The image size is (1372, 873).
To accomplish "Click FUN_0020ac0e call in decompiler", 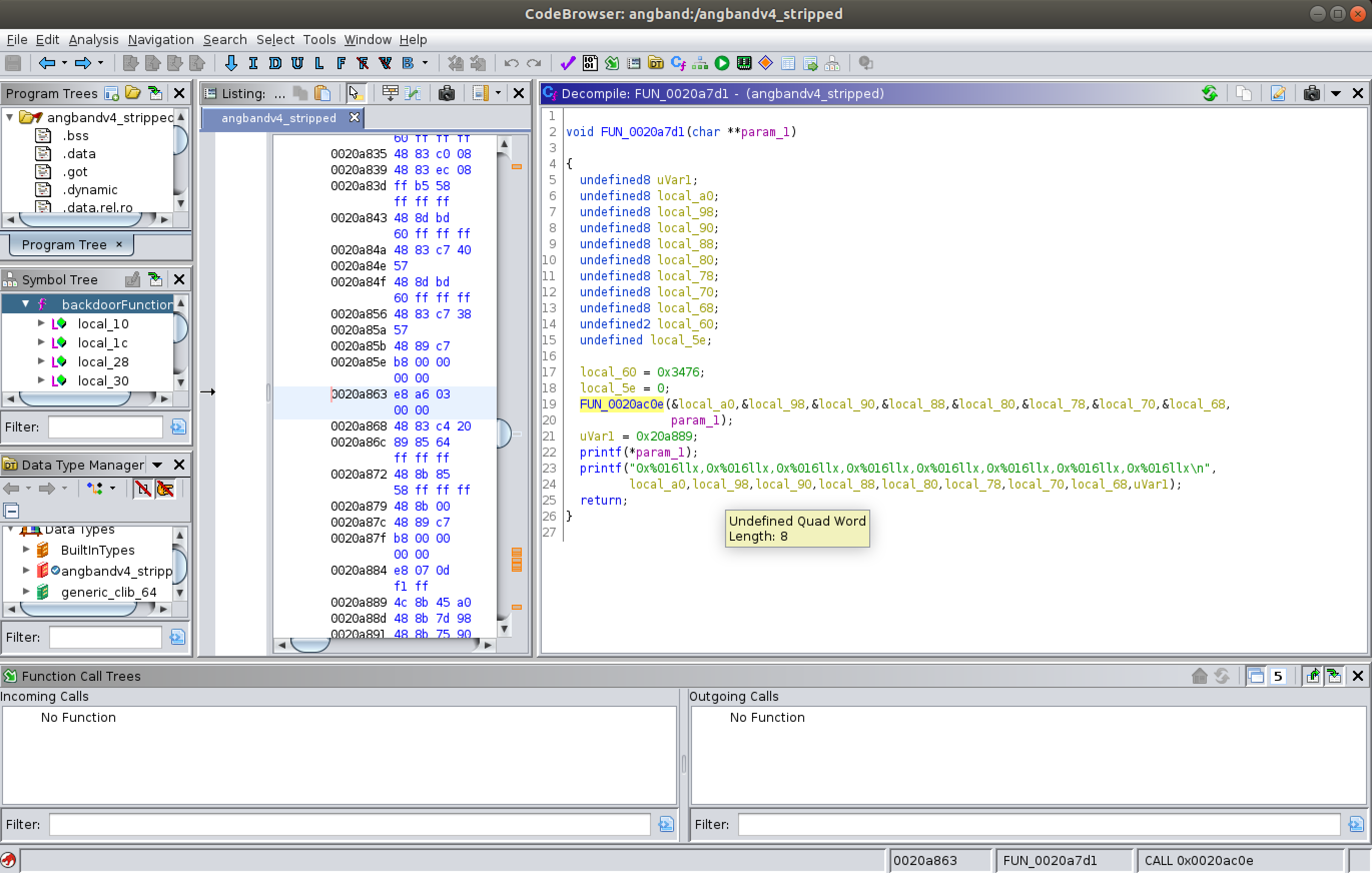I will pos(621,404).
